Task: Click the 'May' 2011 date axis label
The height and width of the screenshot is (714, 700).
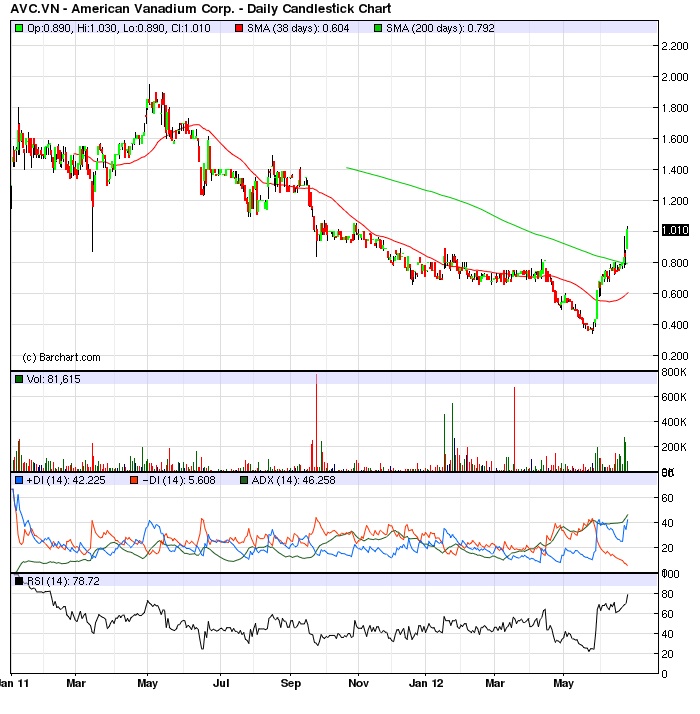Action: click(x=148, y=683)
